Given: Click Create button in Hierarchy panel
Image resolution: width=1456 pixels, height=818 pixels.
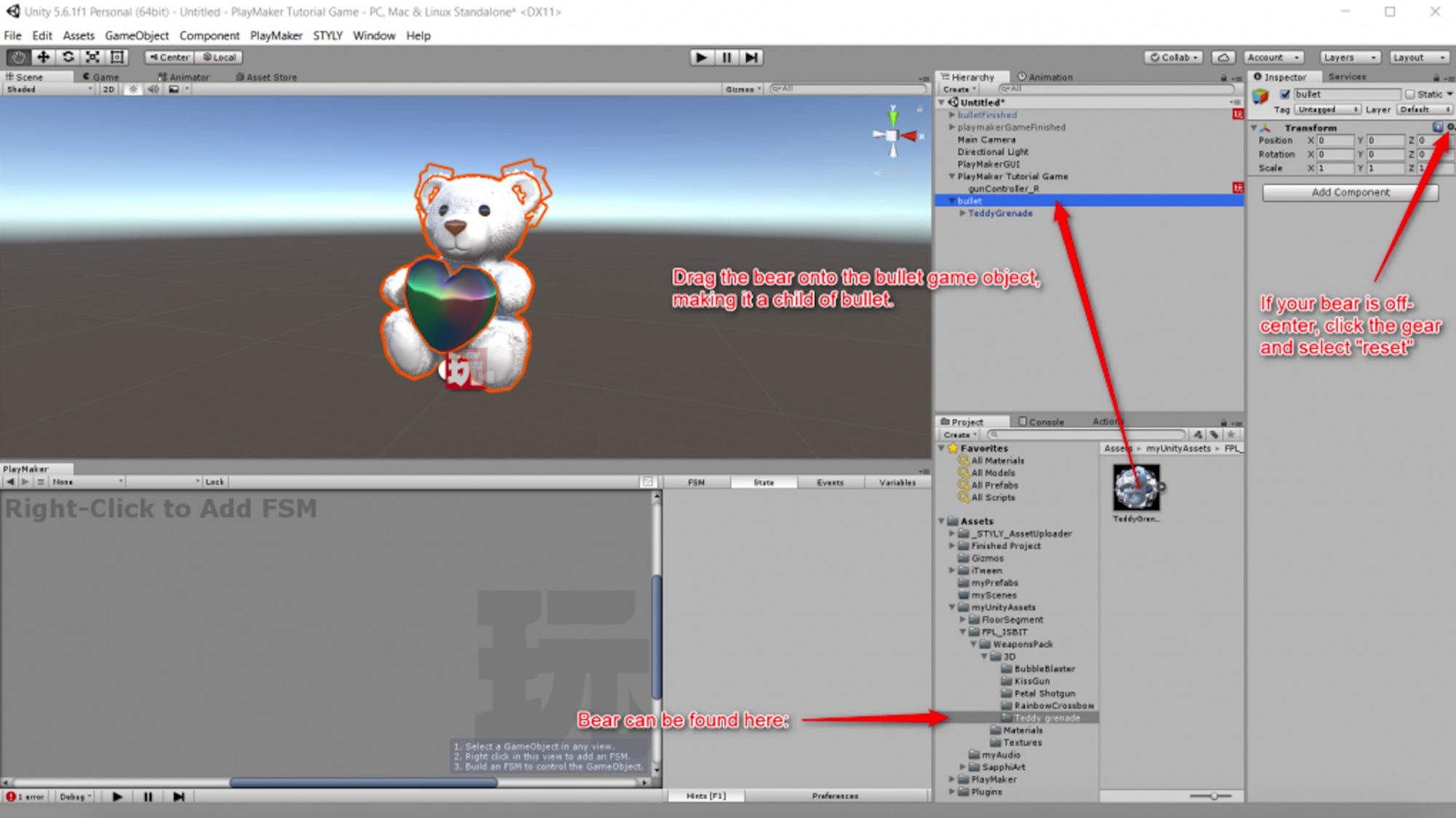Looking at the screenshot, I should (960, 89).
